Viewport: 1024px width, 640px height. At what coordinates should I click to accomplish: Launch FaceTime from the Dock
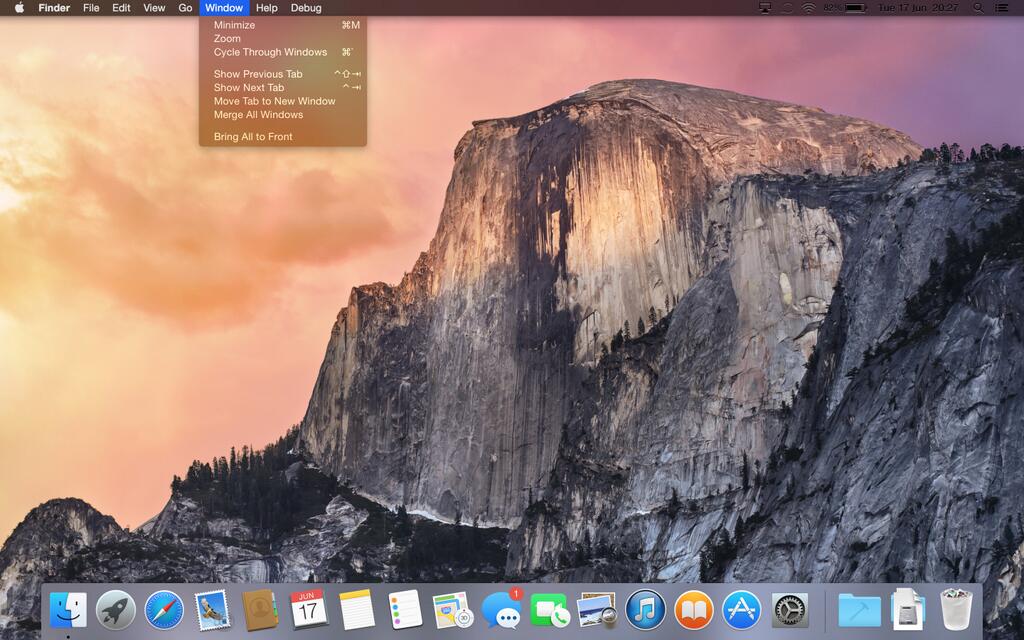coord(549,610)
